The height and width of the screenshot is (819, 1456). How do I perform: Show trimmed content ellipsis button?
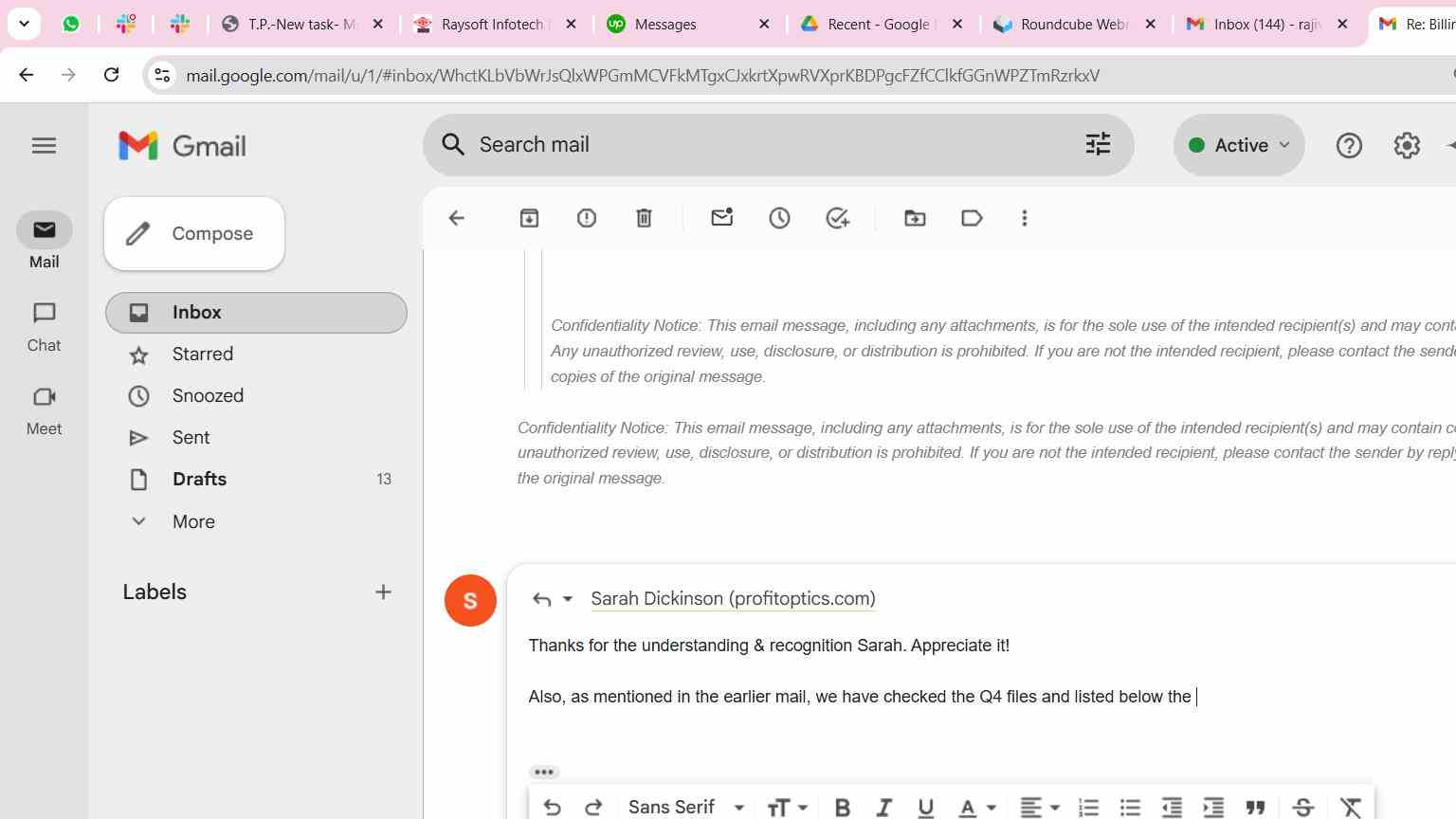coord(543,772)
